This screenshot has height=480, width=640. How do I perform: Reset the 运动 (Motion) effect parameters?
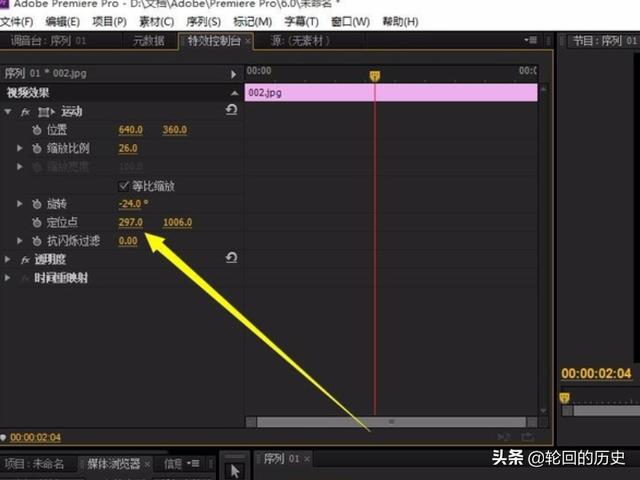[x=232, y=110]
